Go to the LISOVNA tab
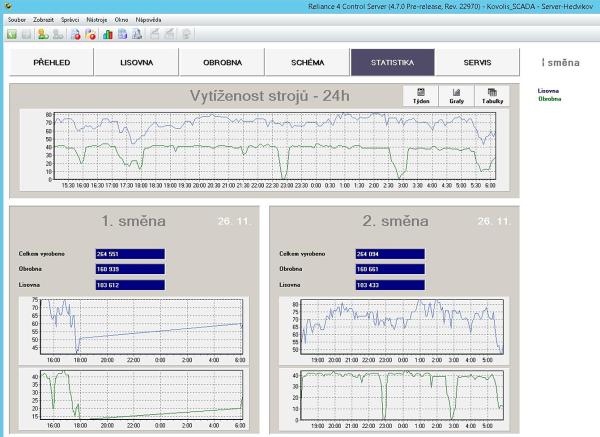Image resolution: width=600 pixels, height=437 pixels. tap(136, 62)
